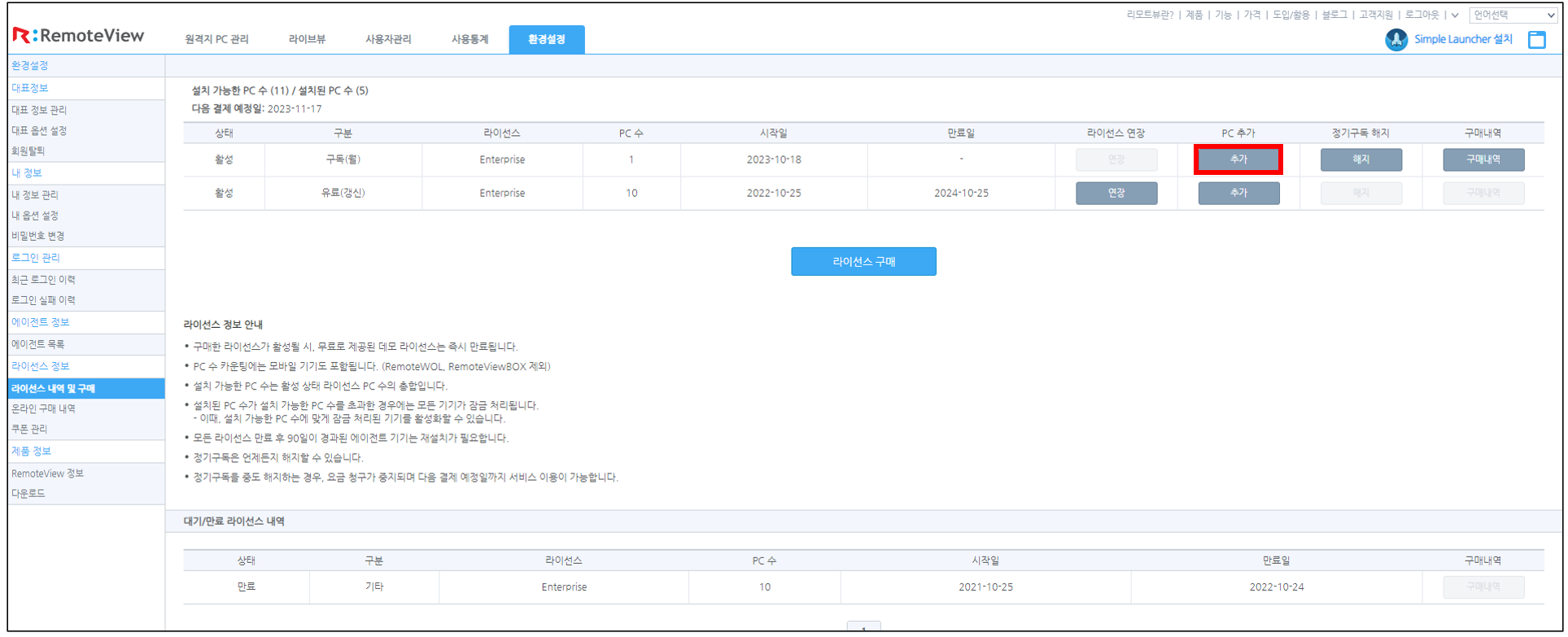Click the RemoteView logo

[78, 35]
